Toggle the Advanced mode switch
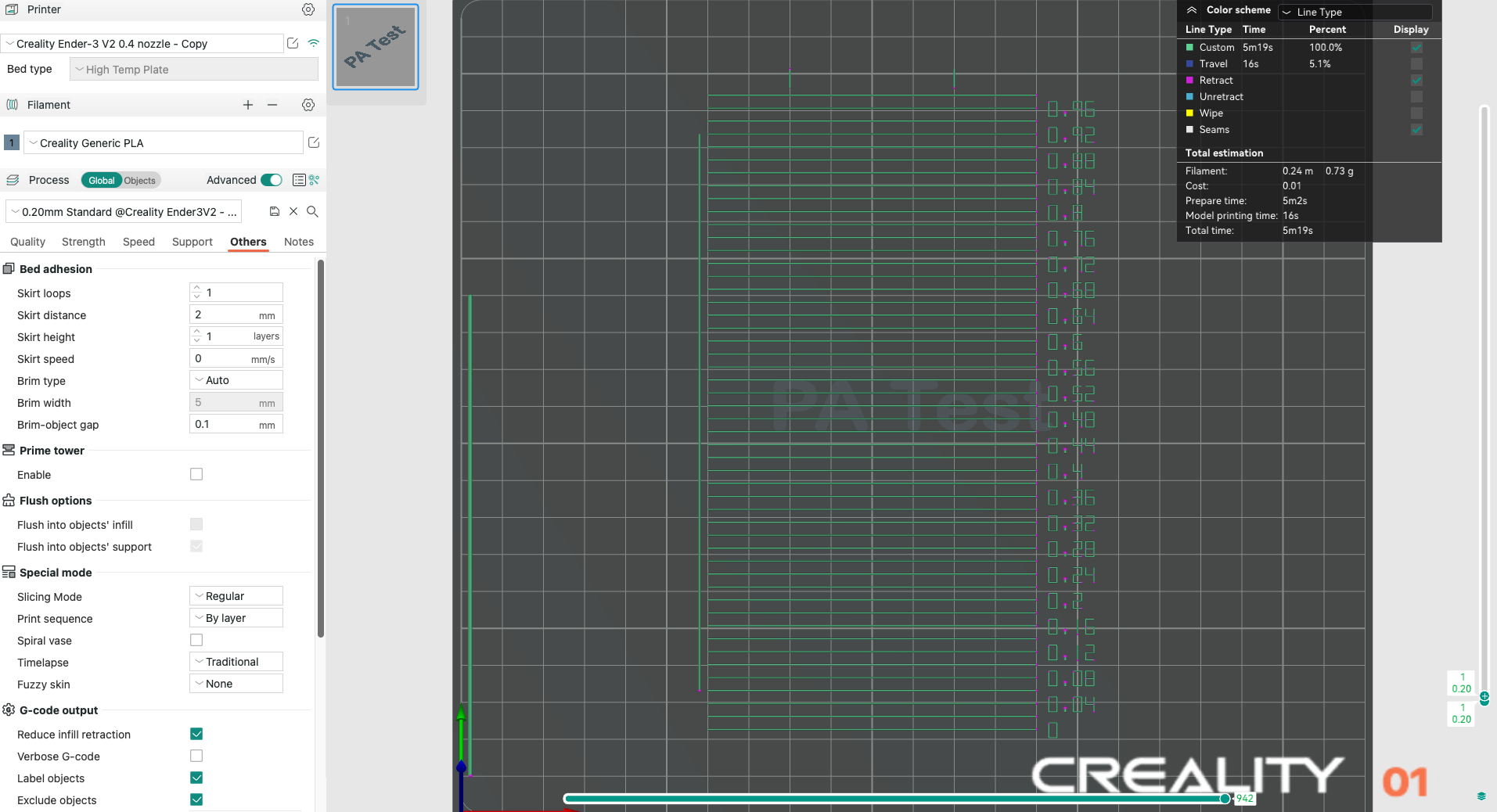Viewport: 1497px width, 812px height. tap(272, 180)
